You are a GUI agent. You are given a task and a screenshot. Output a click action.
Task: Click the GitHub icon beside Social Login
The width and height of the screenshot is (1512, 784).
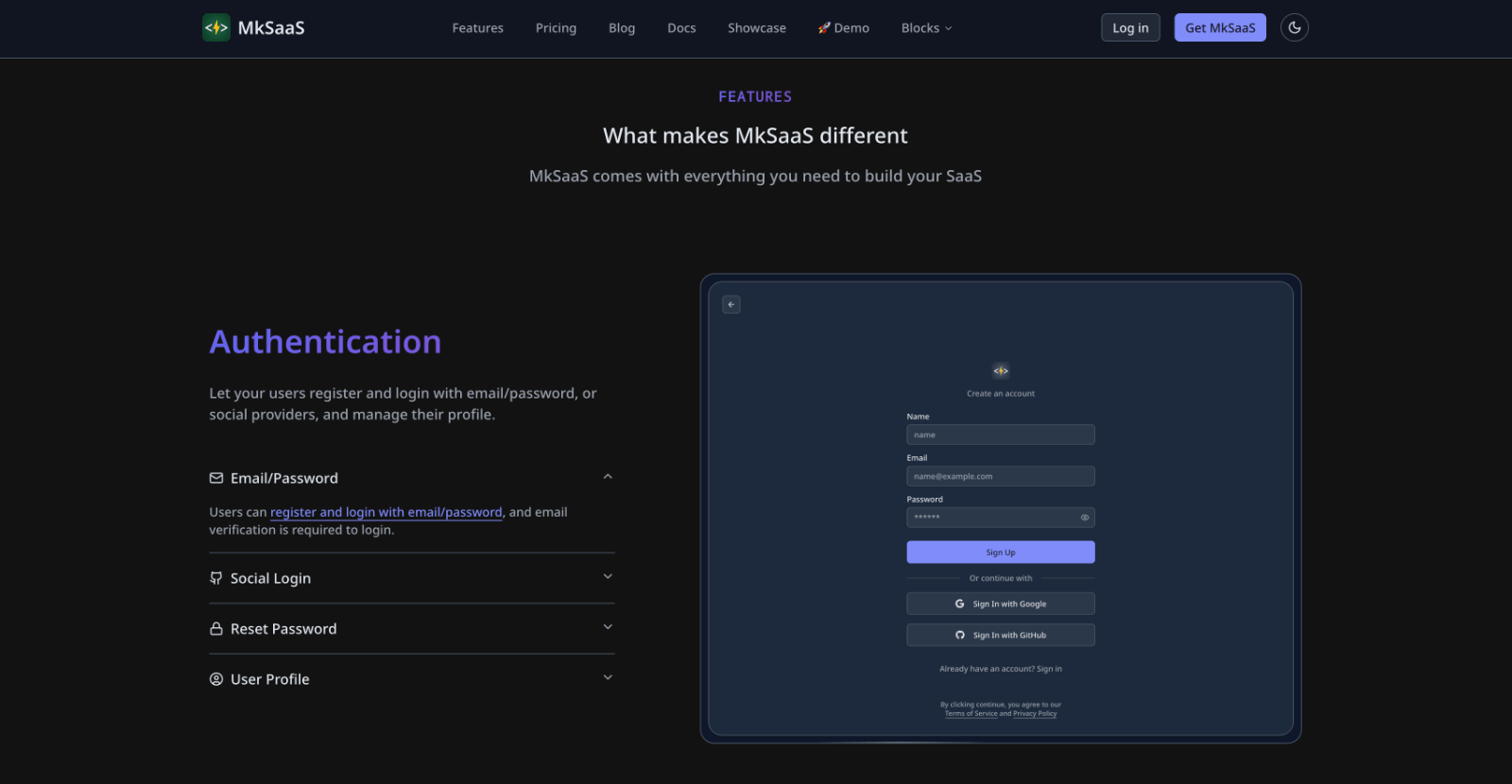tap(216, 578)
